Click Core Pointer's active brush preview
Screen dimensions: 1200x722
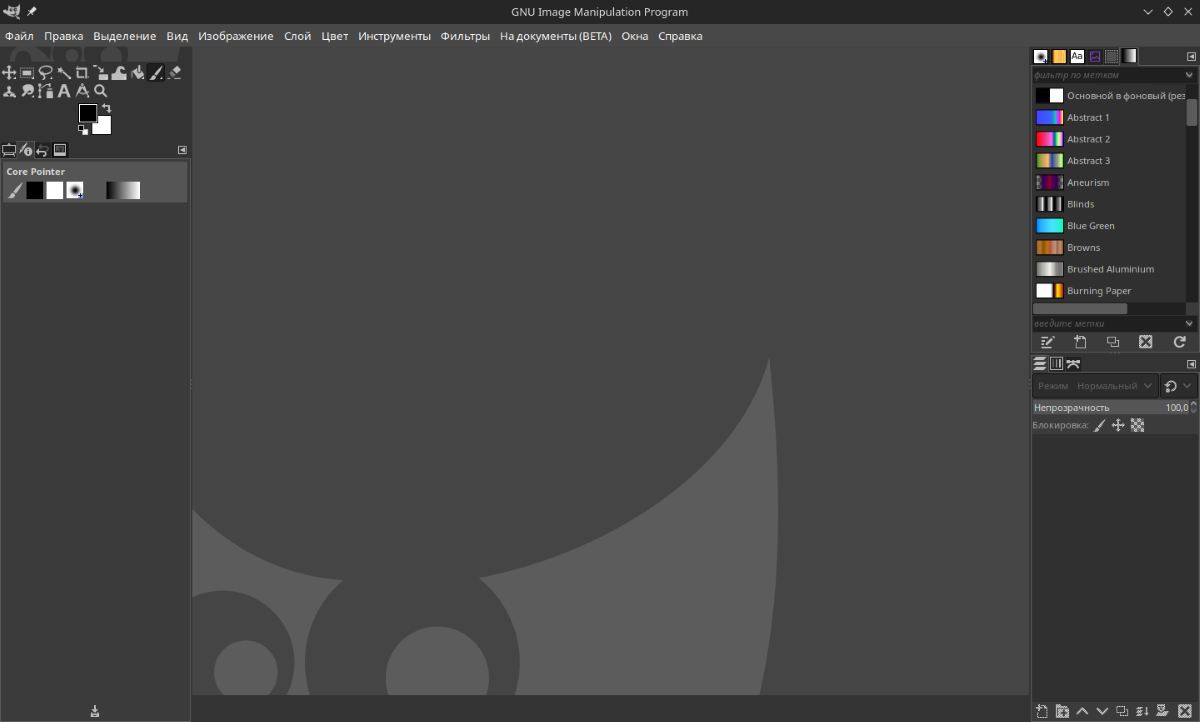point(75,190)
